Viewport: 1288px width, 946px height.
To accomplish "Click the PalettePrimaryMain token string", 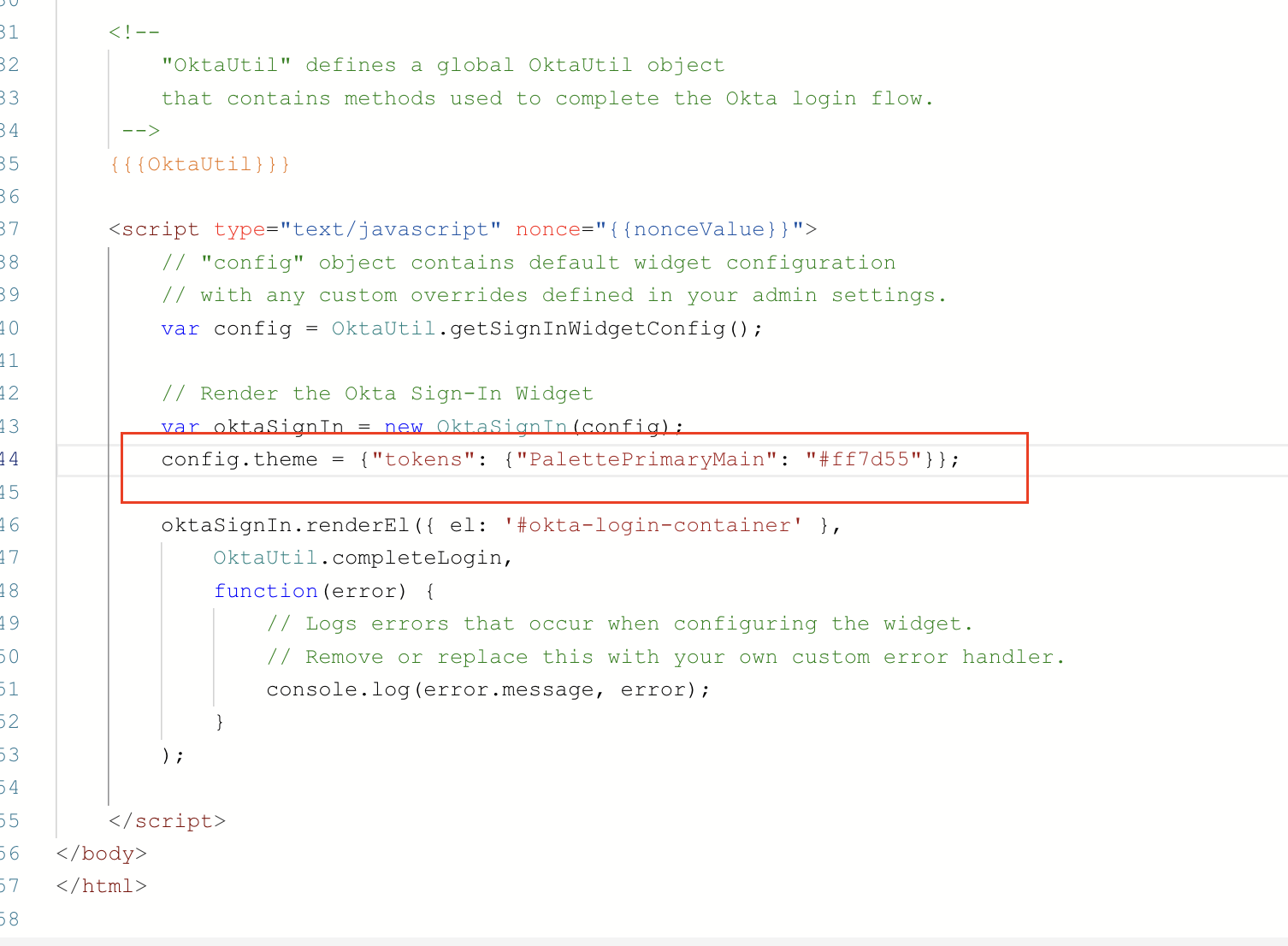I will point(647,459).
